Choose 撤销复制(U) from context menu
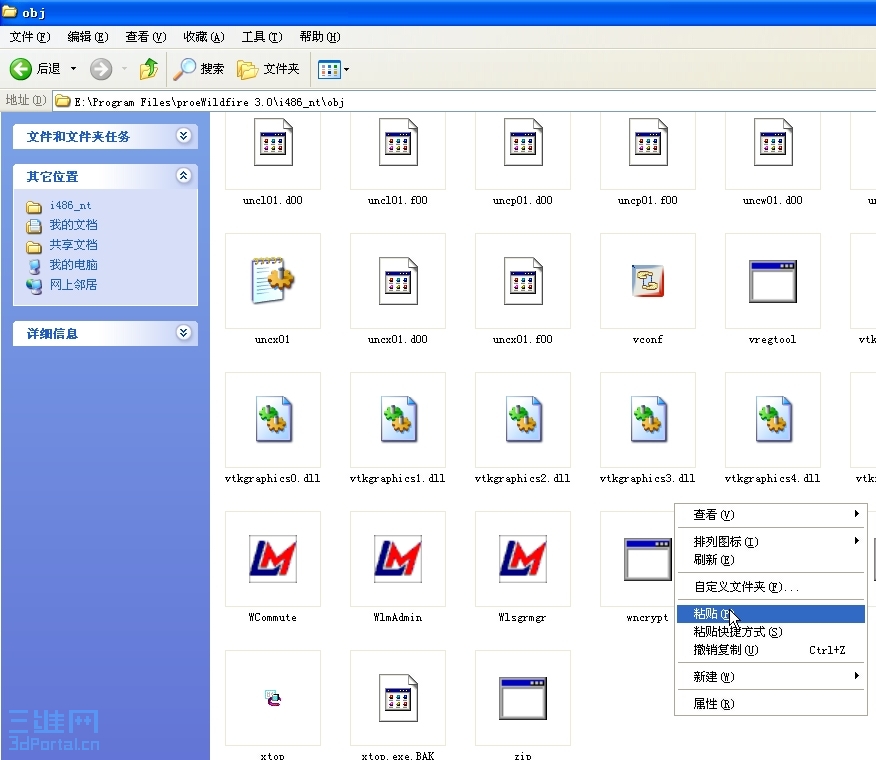 tap(771, 650)
